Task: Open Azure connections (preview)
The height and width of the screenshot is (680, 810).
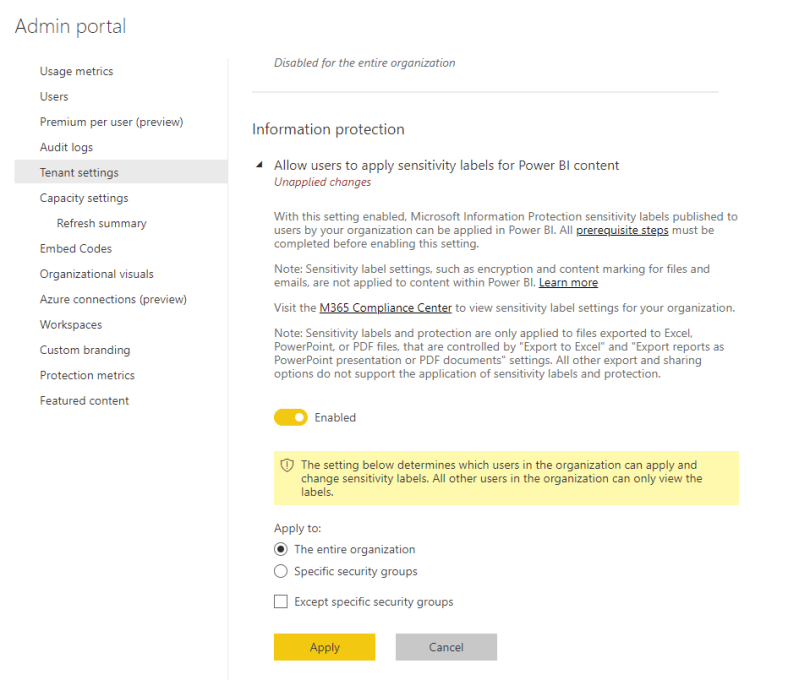Action: click(x=112, y=299)
